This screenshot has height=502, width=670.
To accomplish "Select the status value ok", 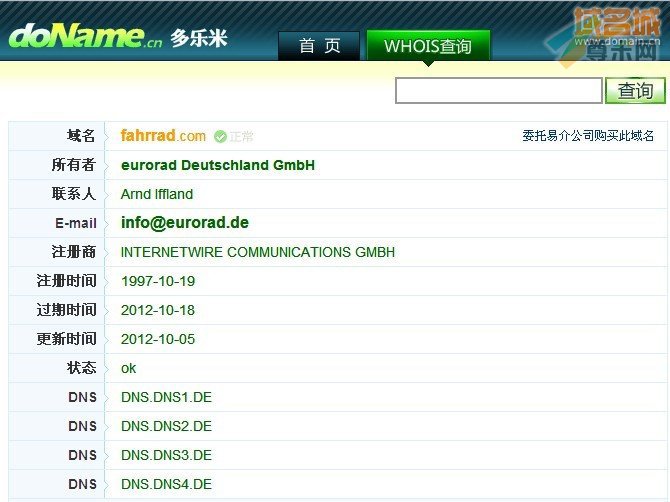I will tap(128, 368).
